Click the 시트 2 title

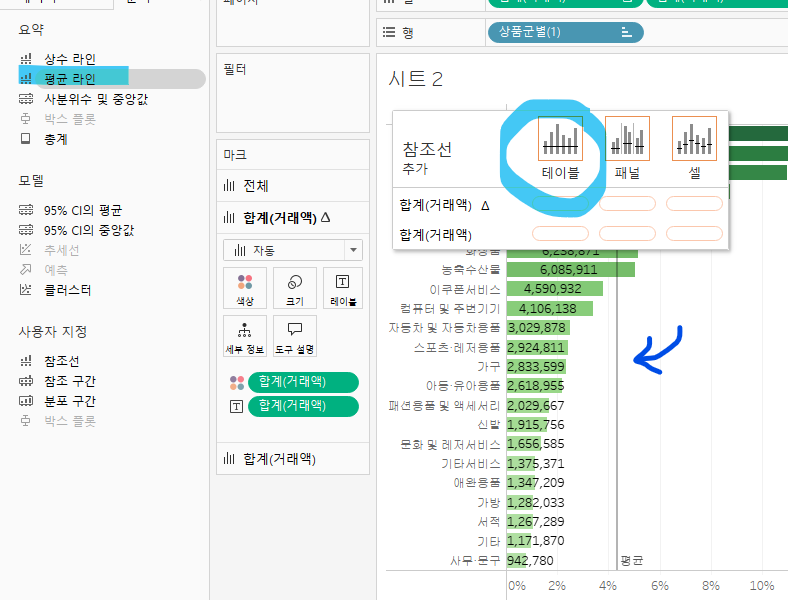tap(415, 79)
